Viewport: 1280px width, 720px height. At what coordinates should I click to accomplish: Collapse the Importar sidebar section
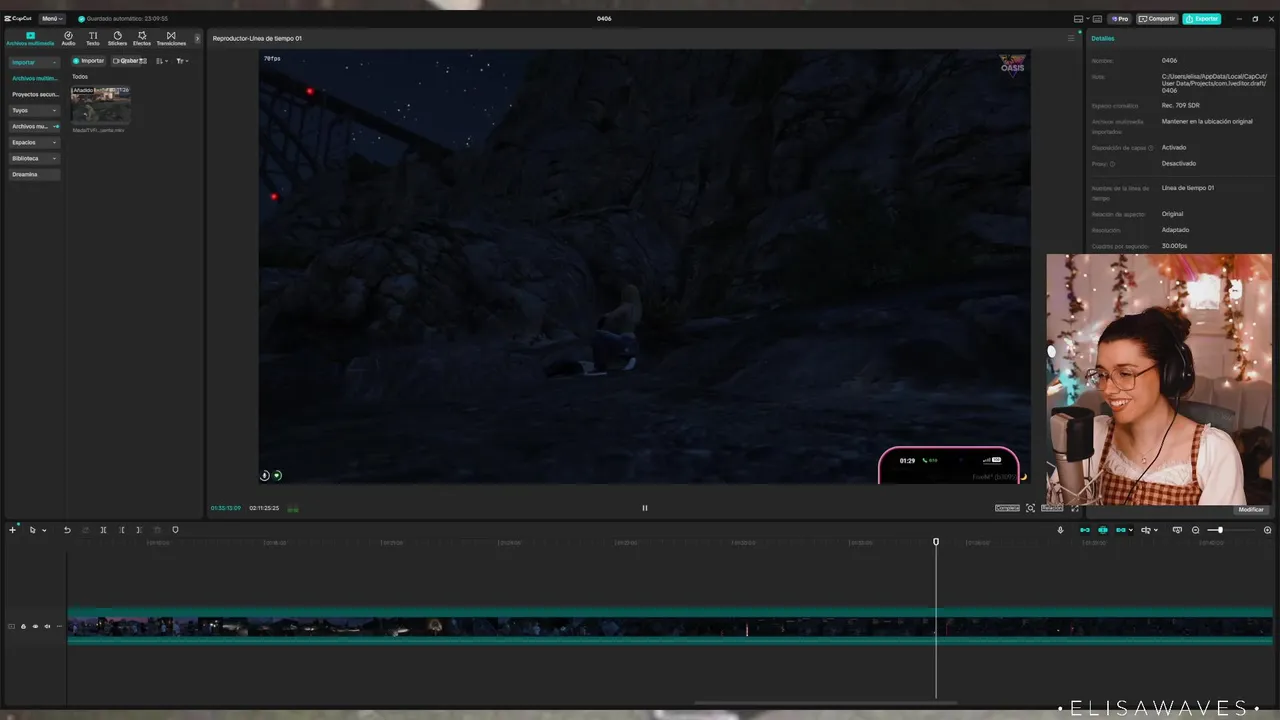(35, 62)
